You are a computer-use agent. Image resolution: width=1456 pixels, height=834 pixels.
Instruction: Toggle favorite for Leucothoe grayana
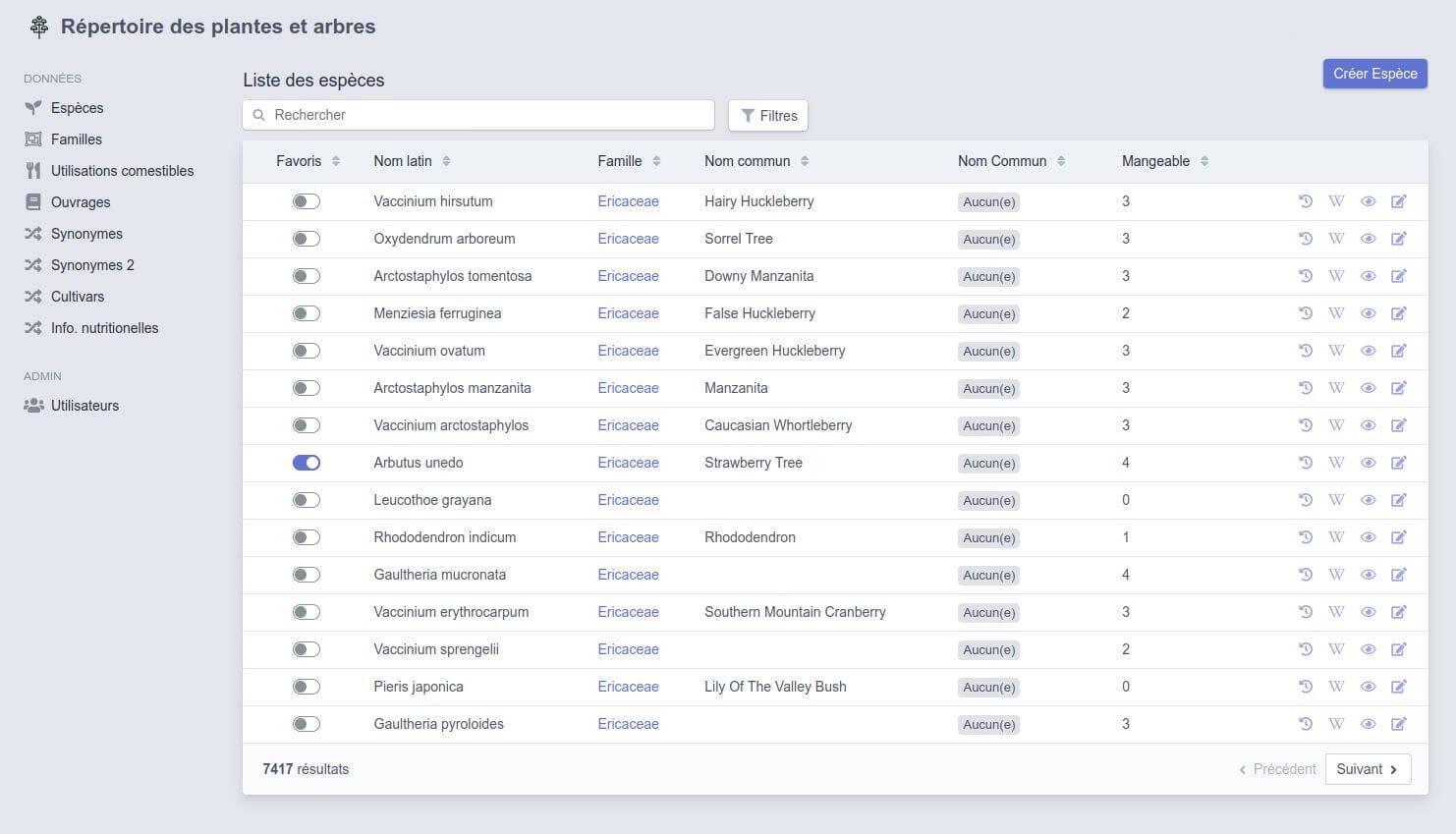click(307, 500)
